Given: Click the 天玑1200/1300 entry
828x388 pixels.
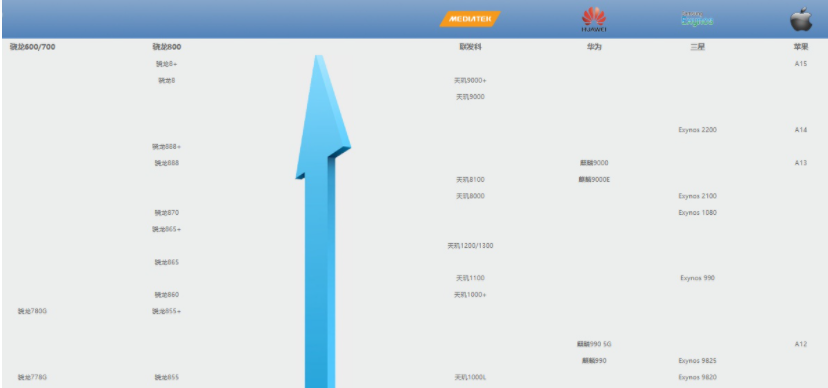Looking at the screenshot, I should [x=470, y=245].
